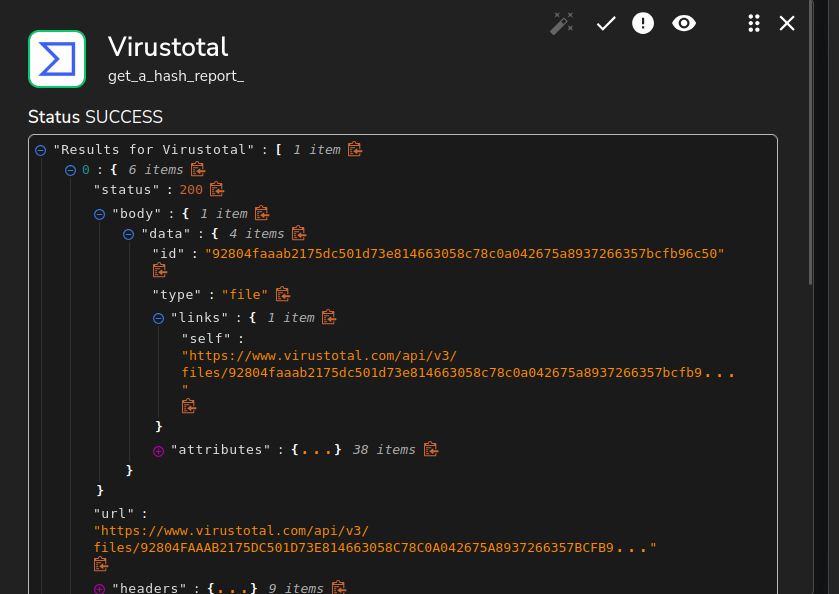The width and height of the screenshot is (839, 594).
Task: Collapse the "body" node
Action: tap(100, 214)
